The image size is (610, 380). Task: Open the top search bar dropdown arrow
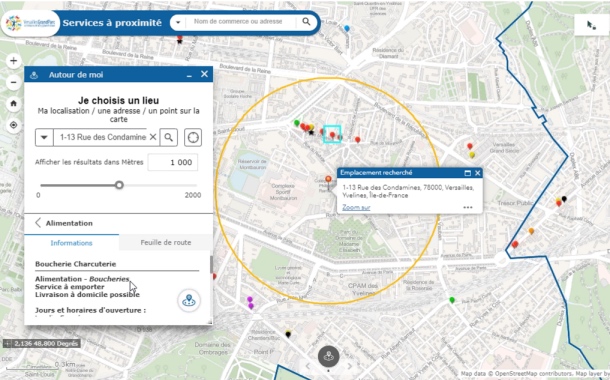[178, 22]
